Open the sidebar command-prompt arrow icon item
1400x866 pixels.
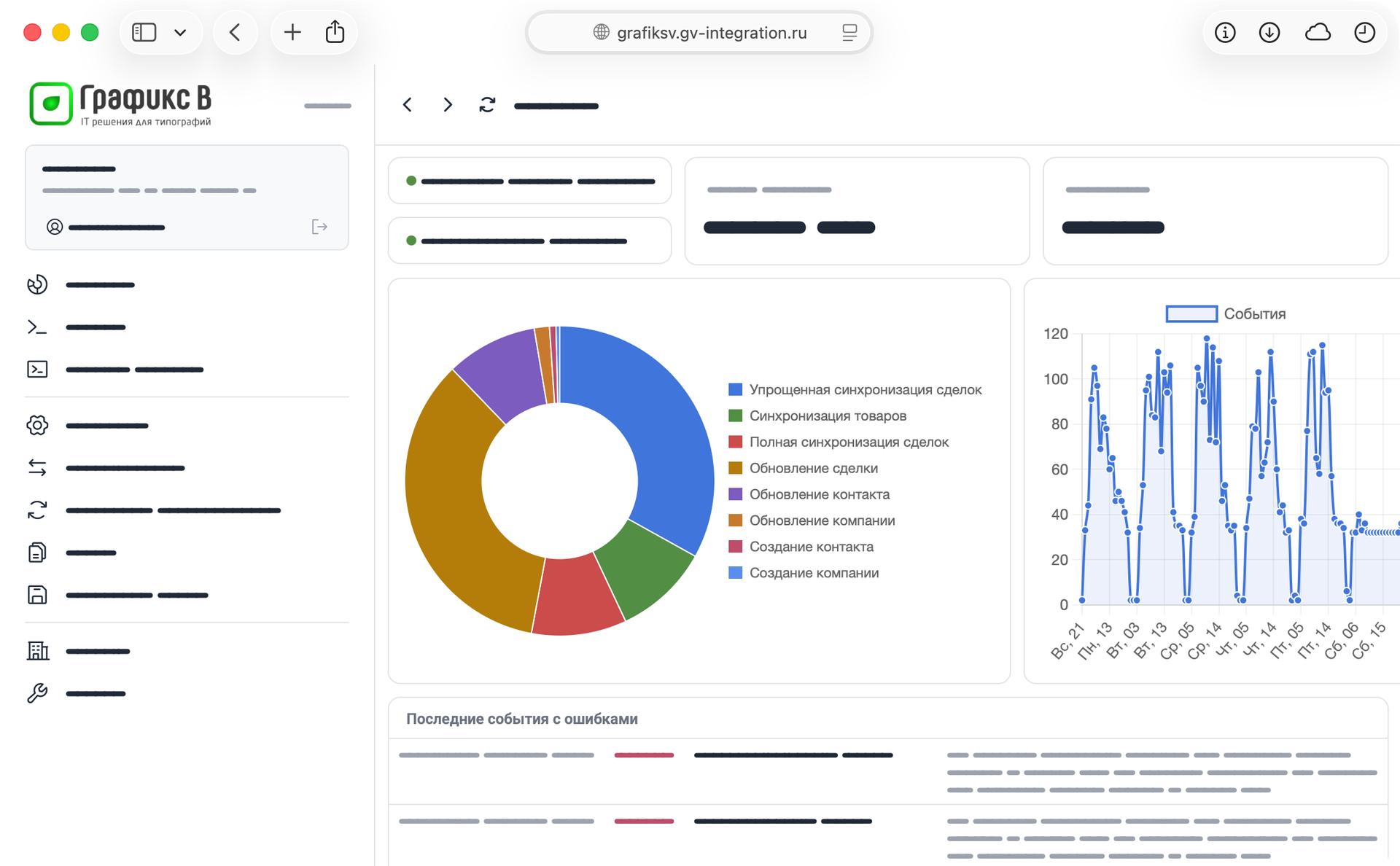tap(37, 327)
